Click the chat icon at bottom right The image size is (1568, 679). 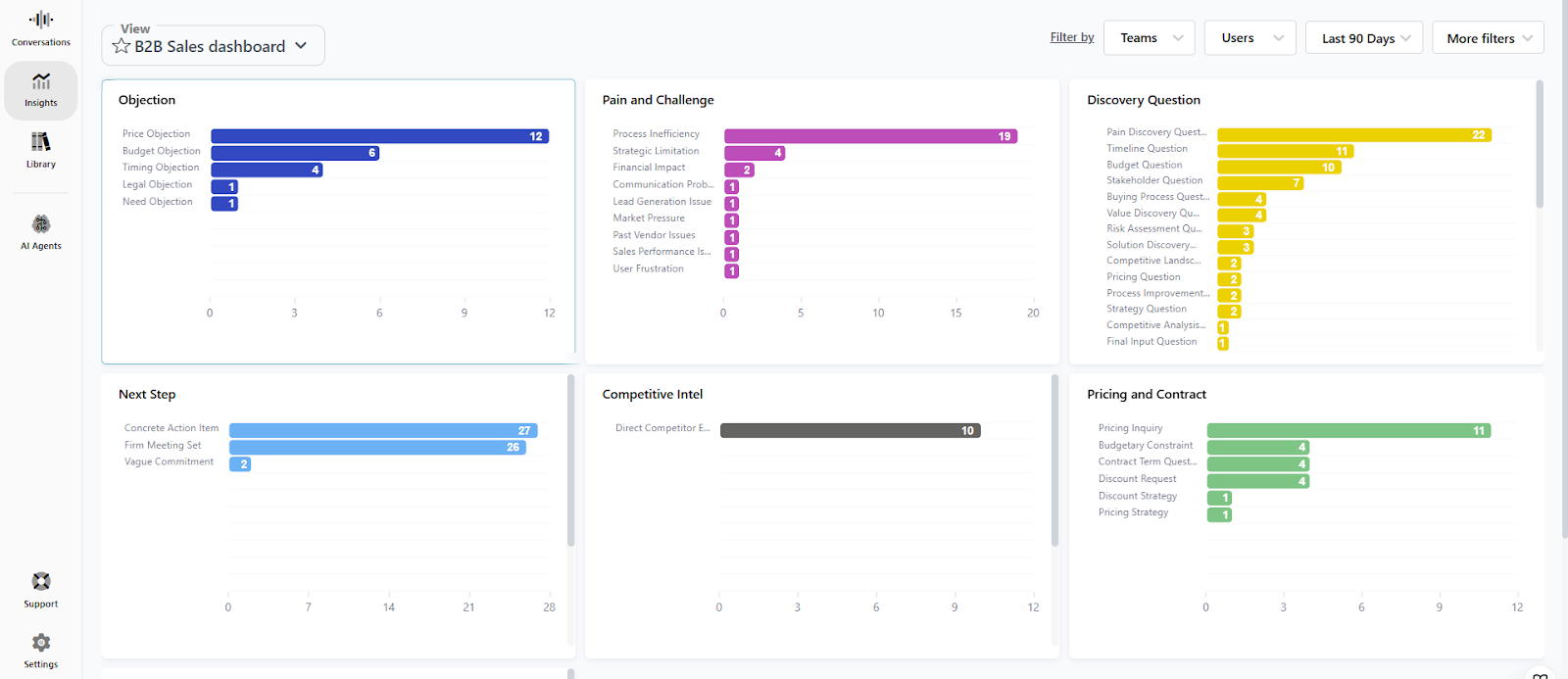pos(1541,675)
